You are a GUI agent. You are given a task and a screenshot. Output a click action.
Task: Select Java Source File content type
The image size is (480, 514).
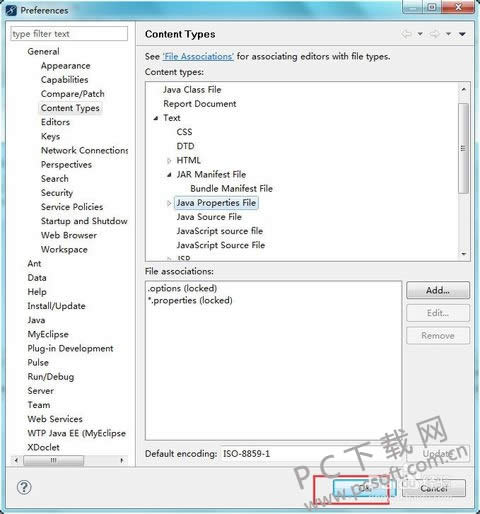209,217
